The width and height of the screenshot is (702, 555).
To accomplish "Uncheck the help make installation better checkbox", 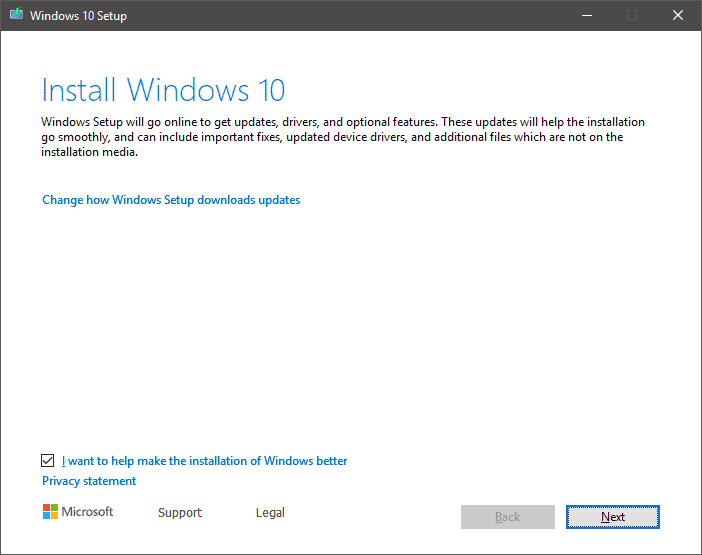I will 47,461.
